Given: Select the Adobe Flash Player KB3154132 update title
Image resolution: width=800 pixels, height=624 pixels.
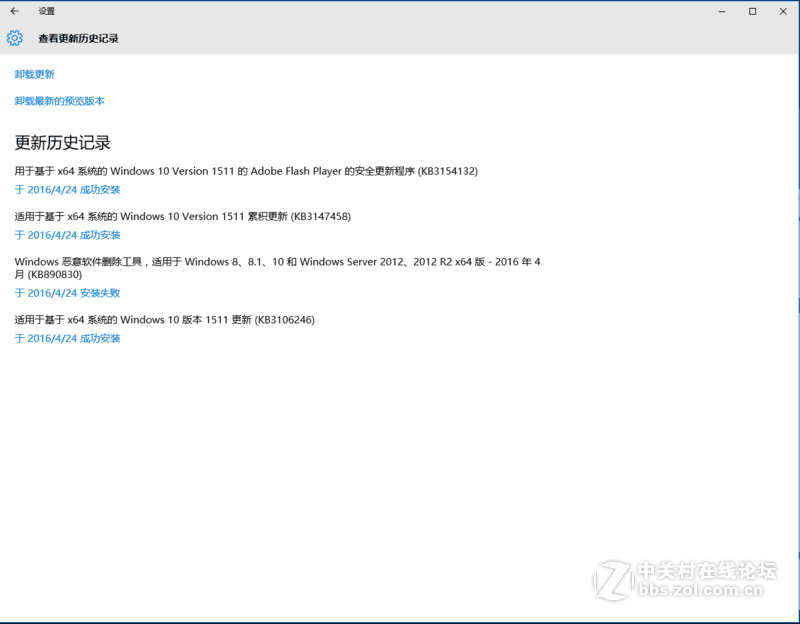Looking at the screenshot, I should tap(246, 171).
